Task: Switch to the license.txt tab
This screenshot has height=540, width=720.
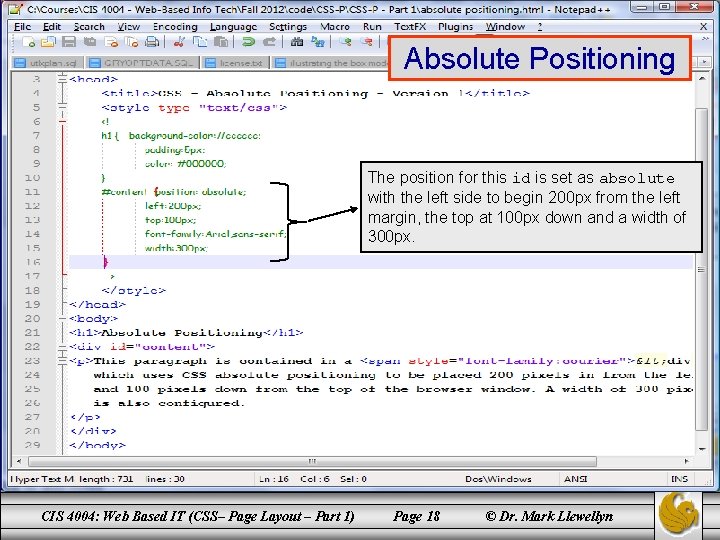Action: [x=235, y=63]
